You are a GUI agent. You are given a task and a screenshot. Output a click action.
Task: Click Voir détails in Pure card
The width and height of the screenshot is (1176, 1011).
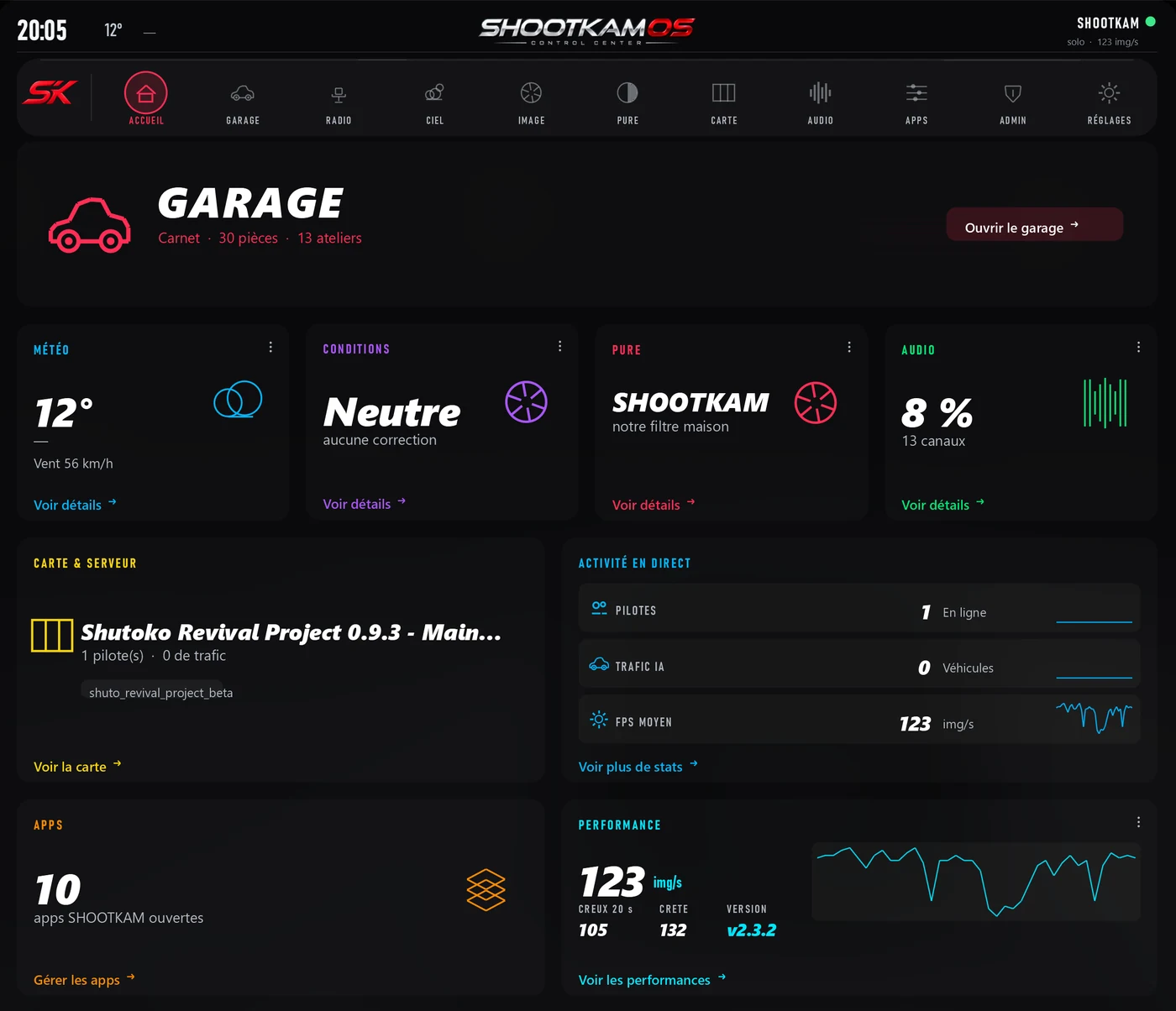click(654, 505)
